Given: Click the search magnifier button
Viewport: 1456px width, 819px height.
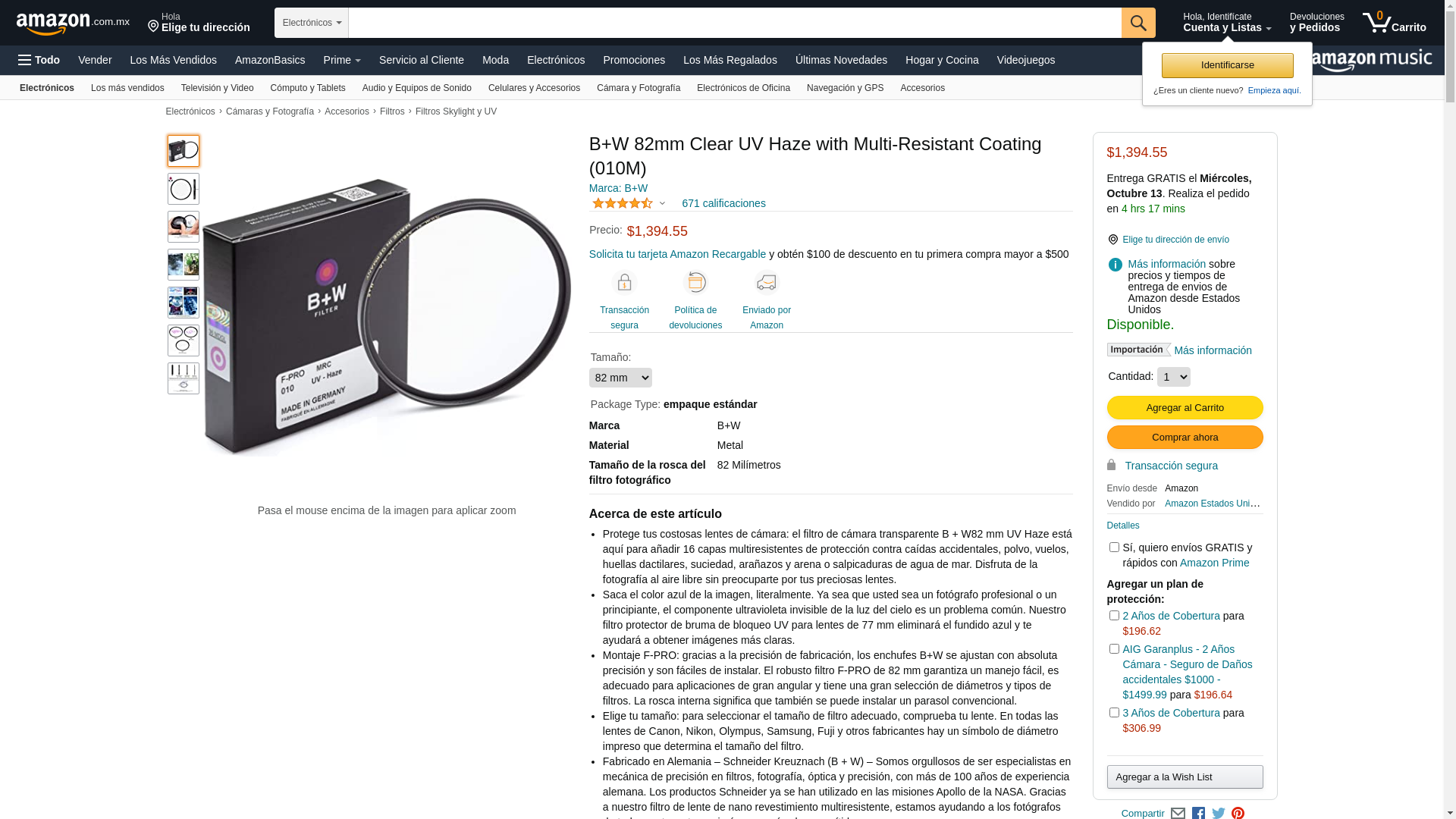Looking at the screenshot, I should pos(1137,23).
